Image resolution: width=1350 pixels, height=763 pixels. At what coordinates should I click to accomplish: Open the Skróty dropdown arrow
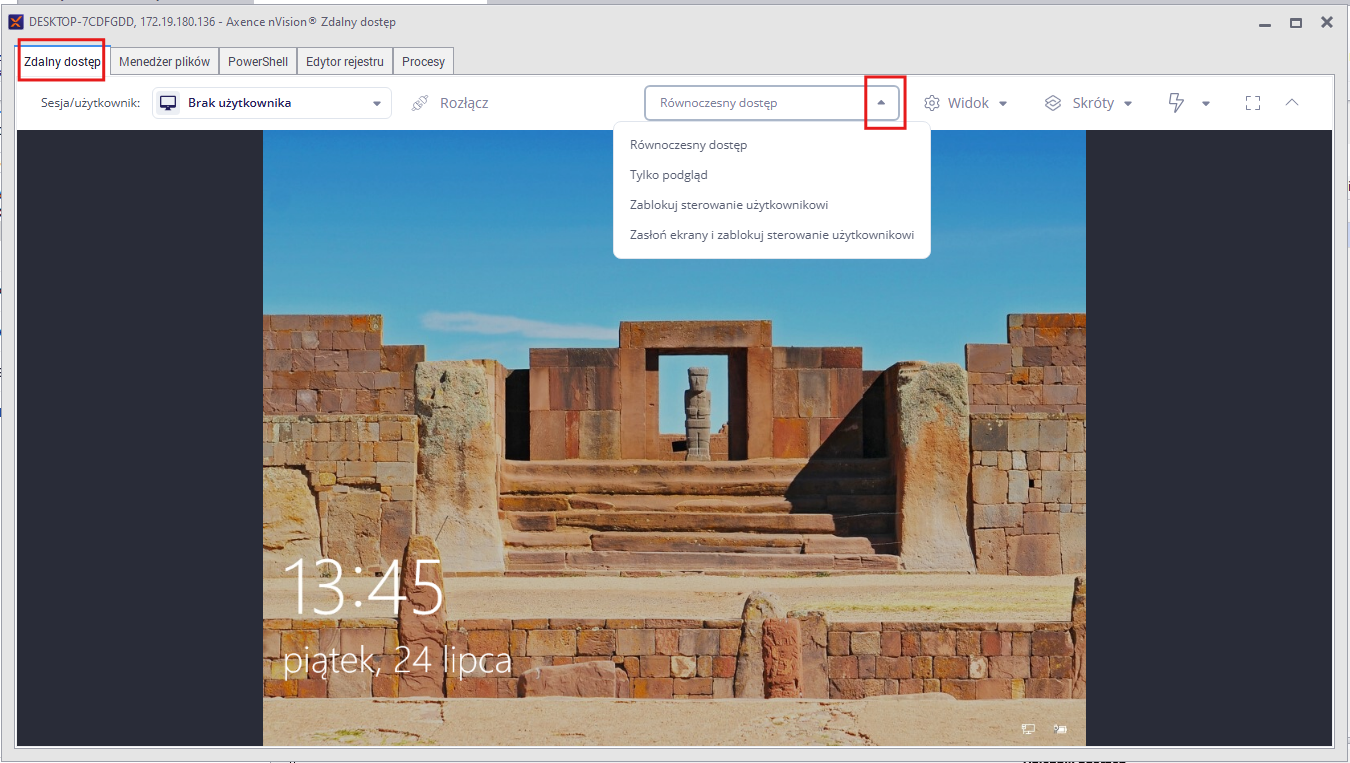pyautogui.click(x=1128, y=103)
